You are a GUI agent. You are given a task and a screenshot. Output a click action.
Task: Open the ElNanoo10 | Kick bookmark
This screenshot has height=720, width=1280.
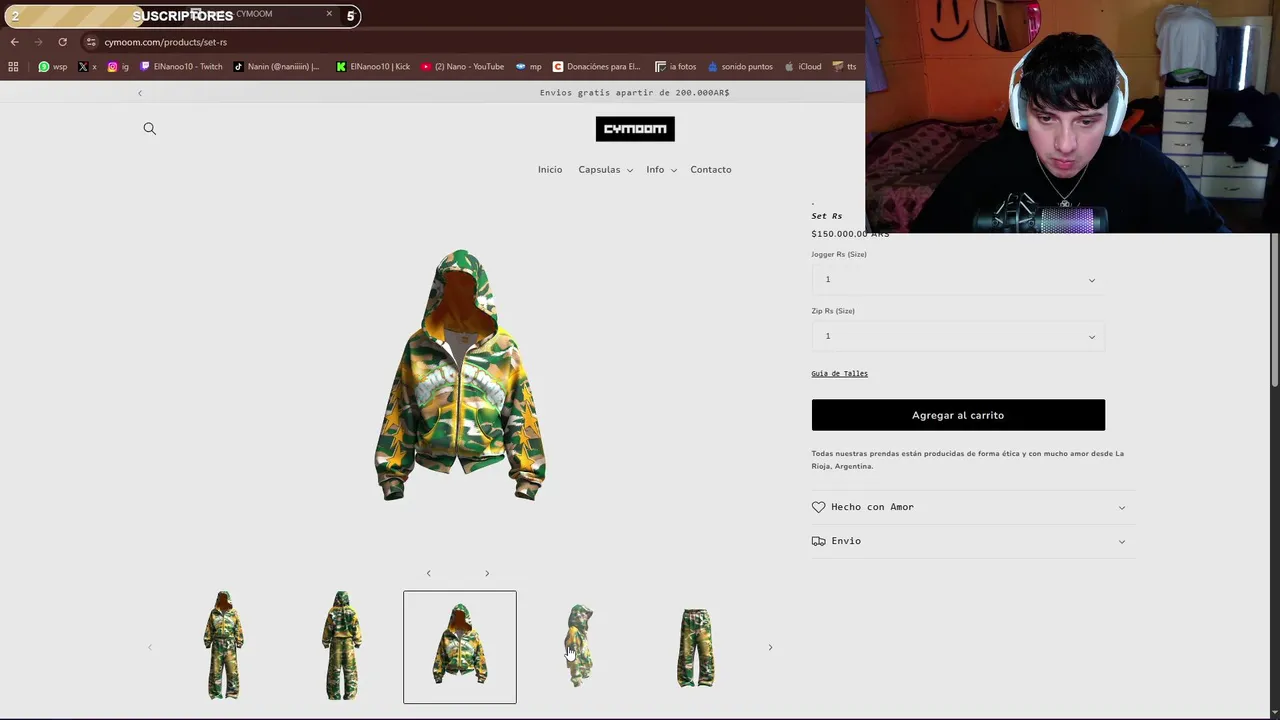[373, 67]
